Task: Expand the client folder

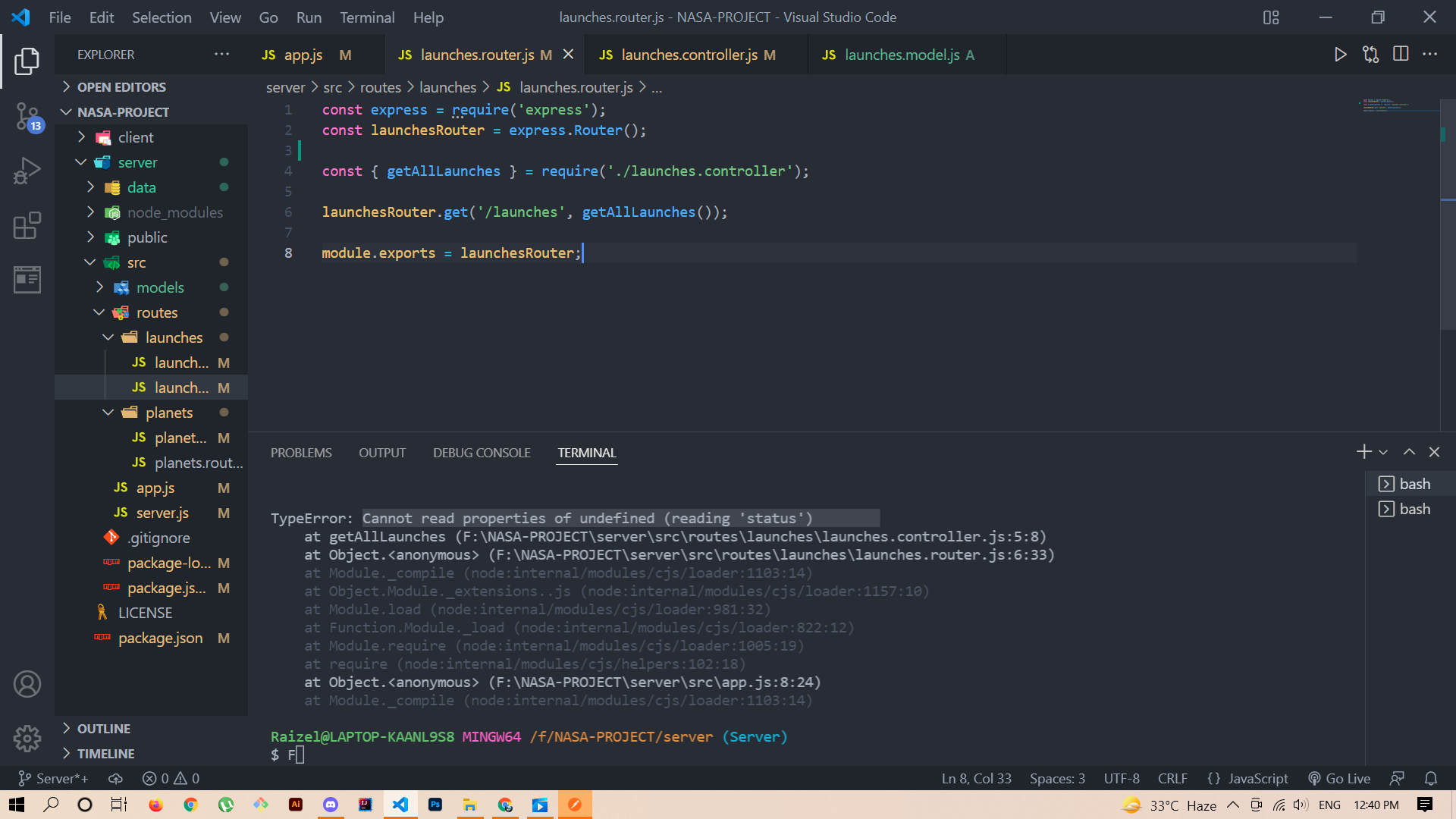Action: point(151,137)
